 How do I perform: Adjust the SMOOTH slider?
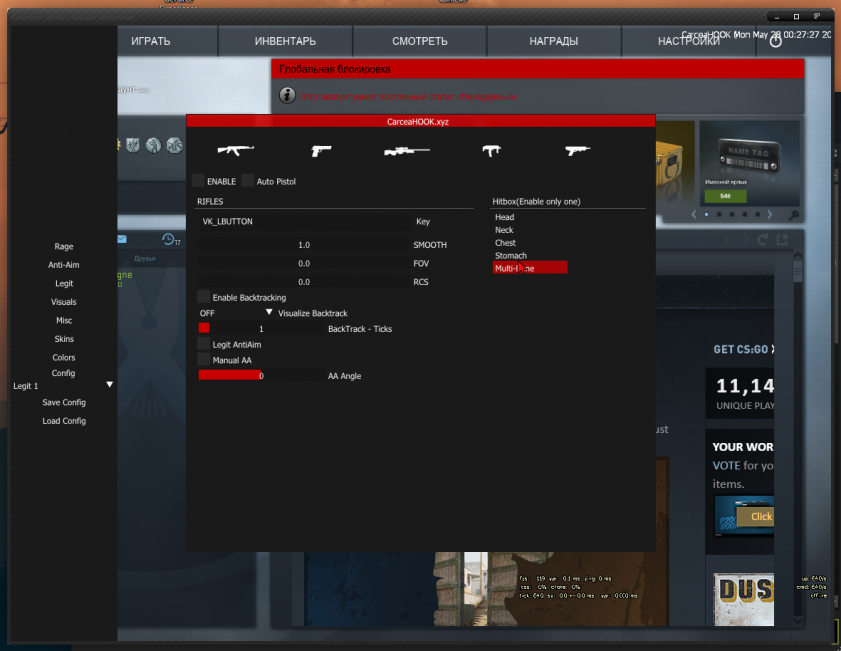[304, 245]
